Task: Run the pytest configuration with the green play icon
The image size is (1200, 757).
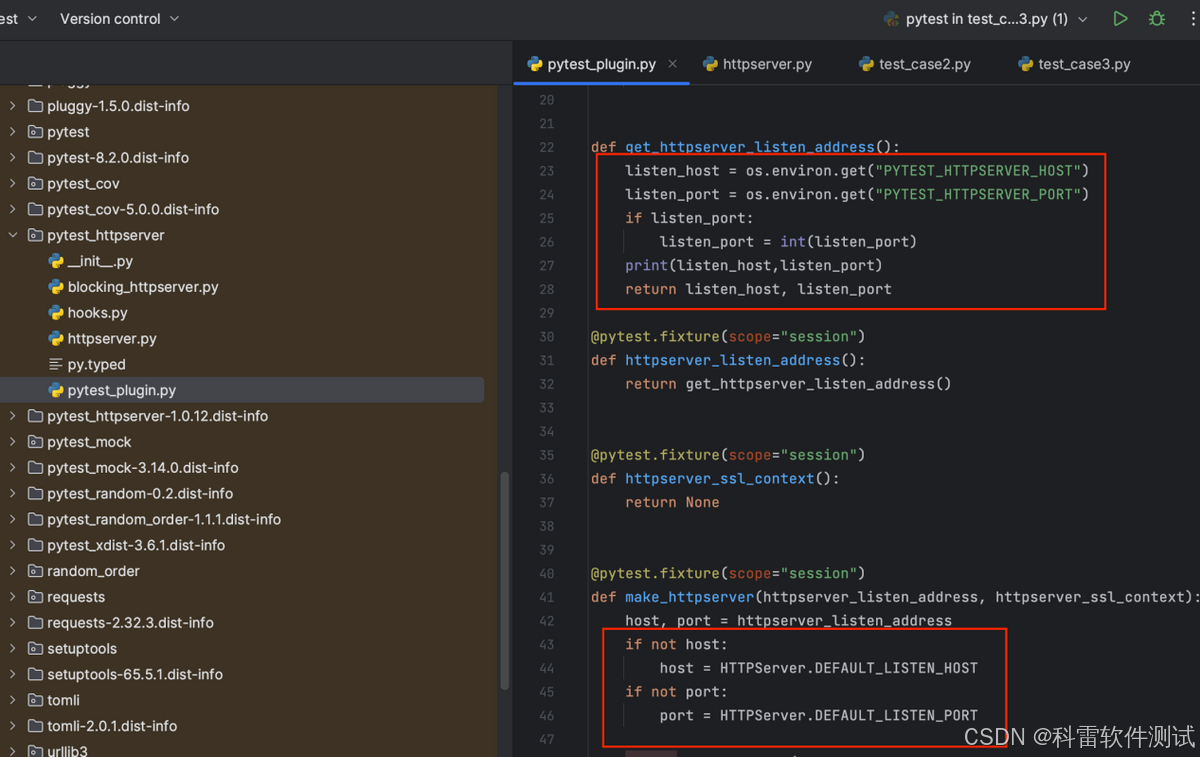Action: click(x=1120, y=19)
